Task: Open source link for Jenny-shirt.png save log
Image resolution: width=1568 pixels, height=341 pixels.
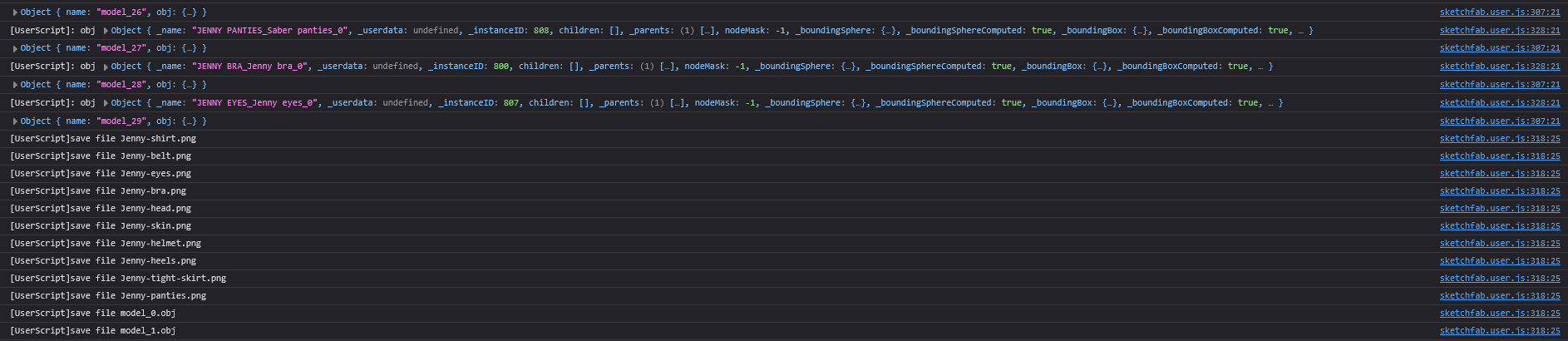Action: (1500, 139)
